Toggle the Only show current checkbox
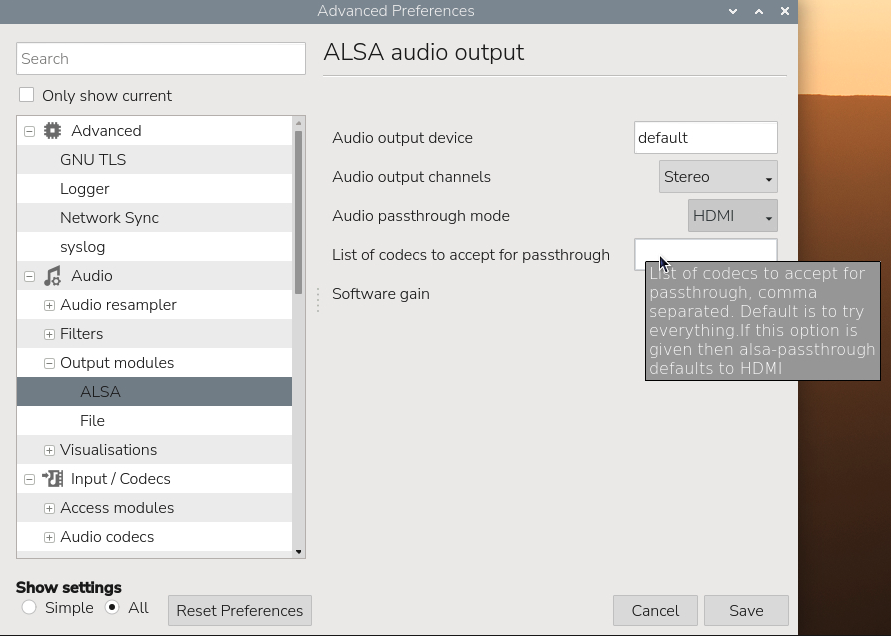 click(27, 95)
